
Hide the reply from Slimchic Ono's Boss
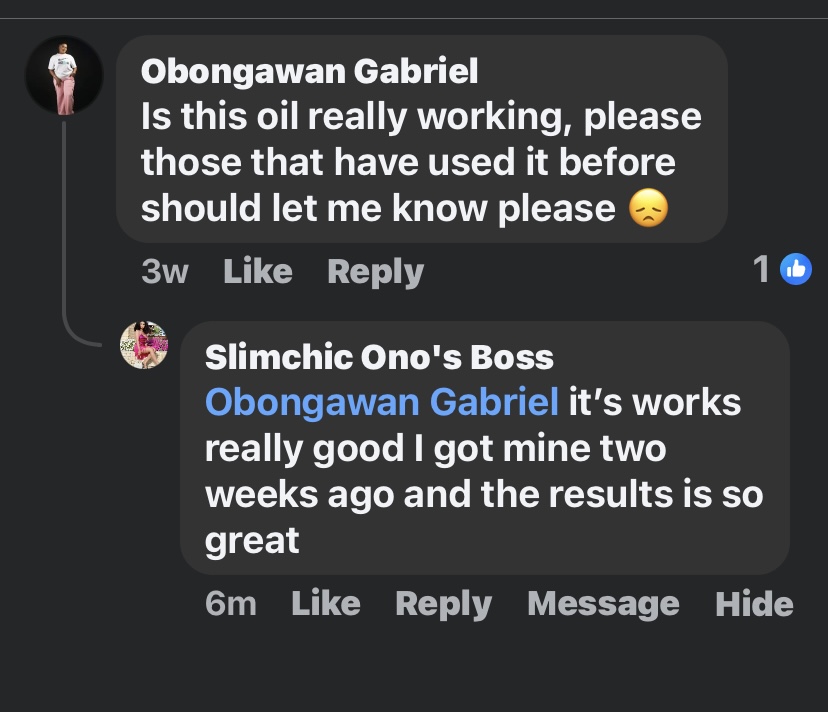(x=754, y=603)
